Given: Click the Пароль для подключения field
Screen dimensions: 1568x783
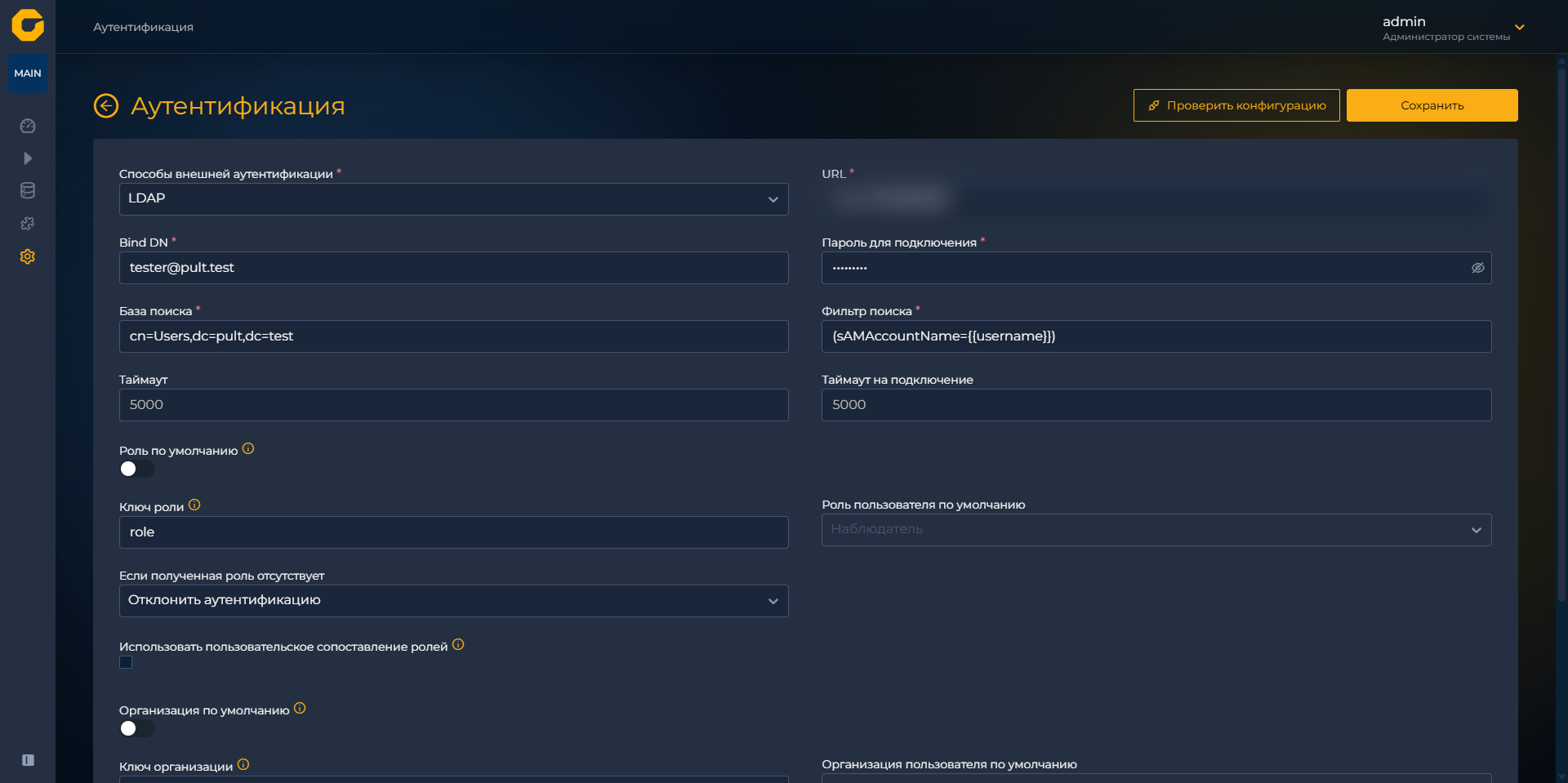Looking at the screenshot, I should point(1156,268).
